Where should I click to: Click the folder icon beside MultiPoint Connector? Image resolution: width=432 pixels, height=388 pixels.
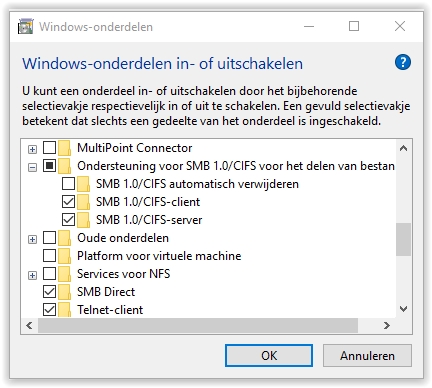[65, 148]
